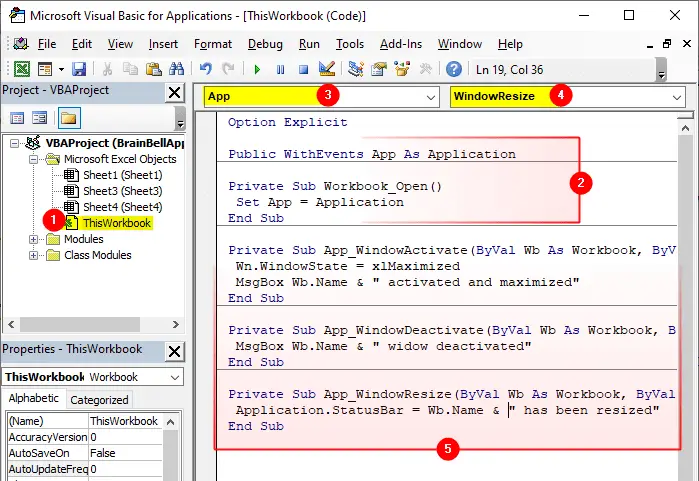
Task: Open the Tools menu
Action: coord(350,44)
